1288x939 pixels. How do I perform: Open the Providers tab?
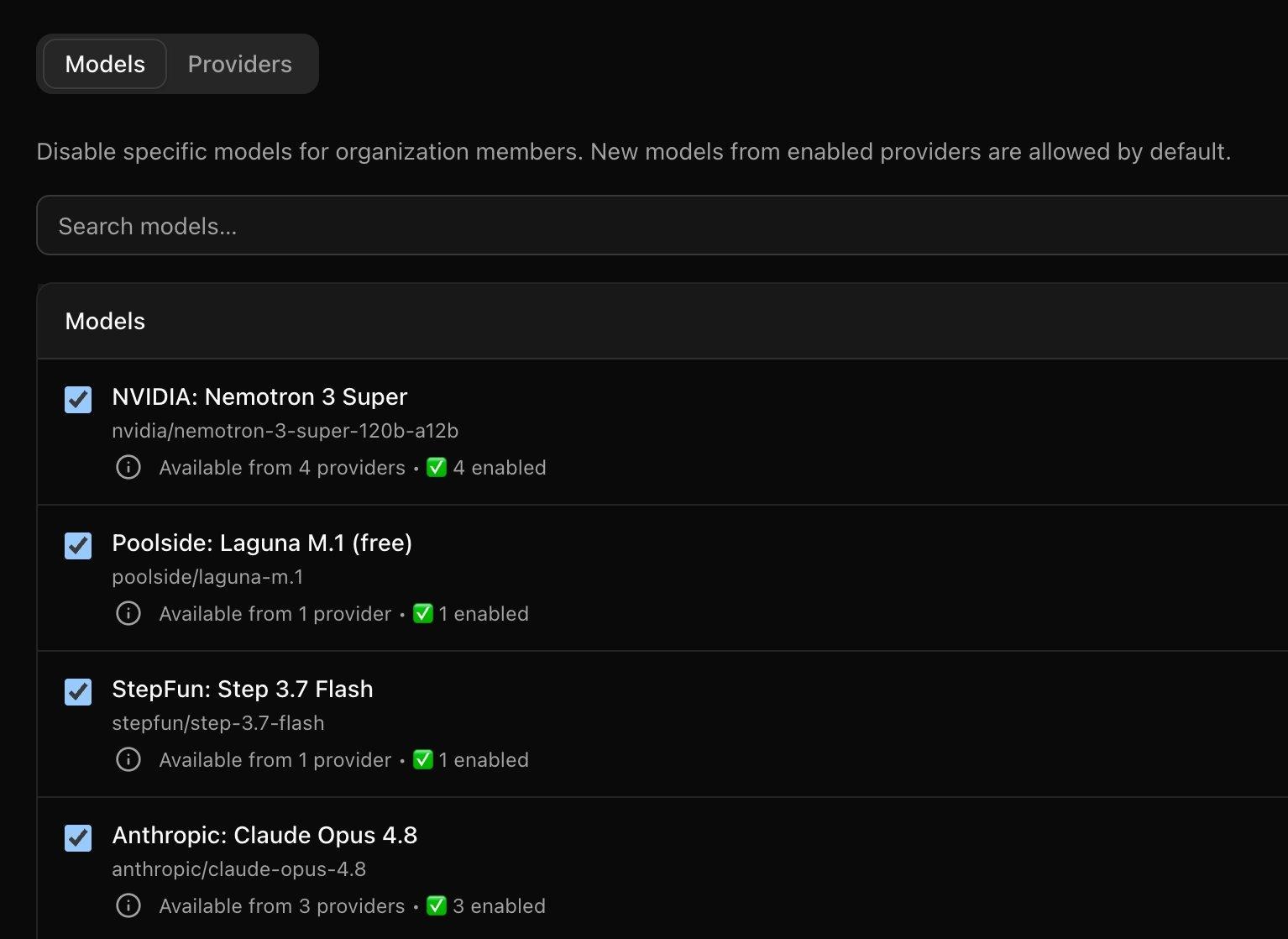click(x=240, y=64)
